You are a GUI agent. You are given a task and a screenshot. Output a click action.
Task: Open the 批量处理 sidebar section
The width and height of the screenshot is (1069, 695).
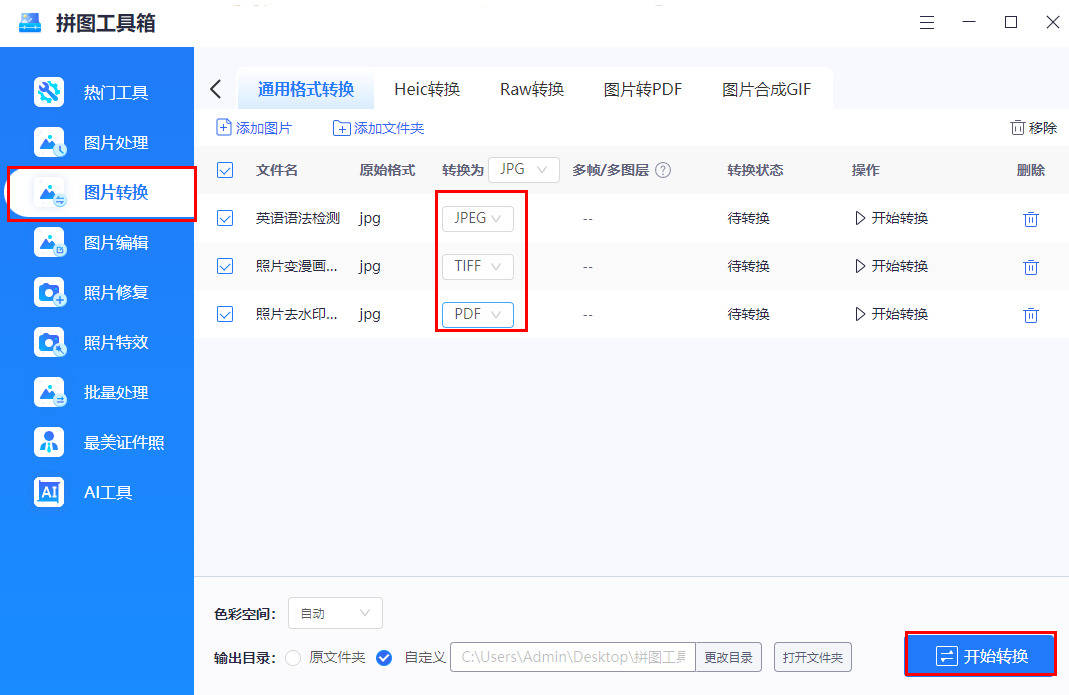pos(95,393)
